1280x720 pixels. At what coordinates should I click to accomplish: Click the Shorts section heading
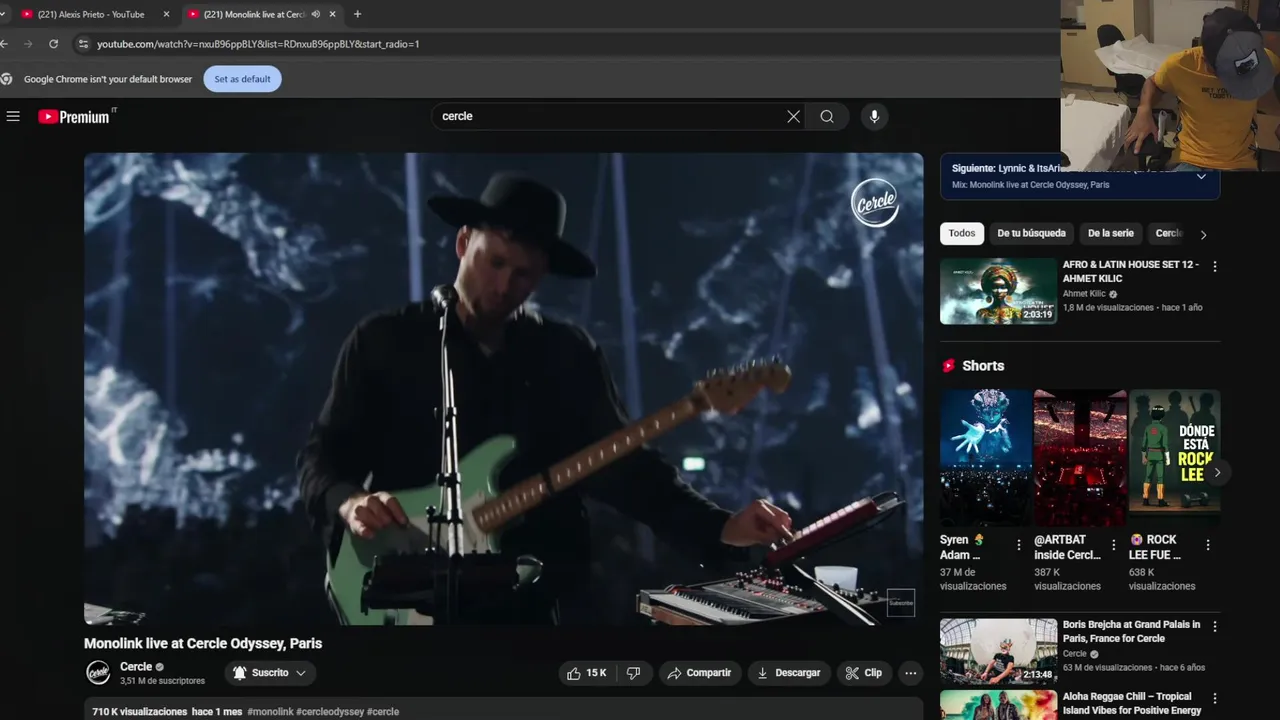tap(983, 366)
